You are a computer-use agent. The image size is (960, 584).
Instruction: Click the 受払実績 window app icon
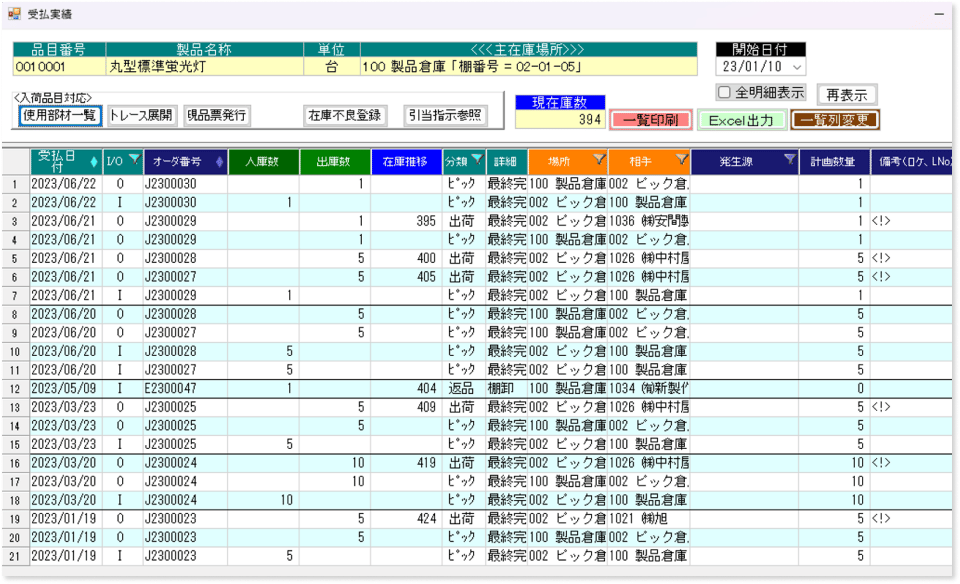[14, 13]
